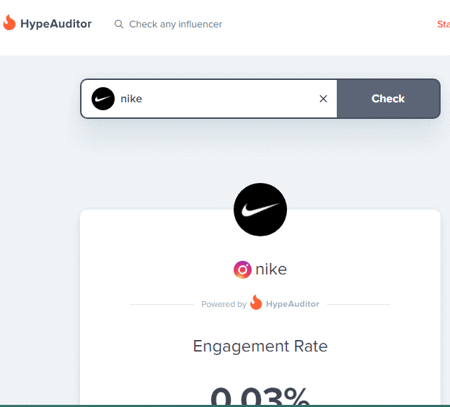Open the large Nike swoosh profile picture
Viewport: 450px width, 407px height.
click(260, 209)
